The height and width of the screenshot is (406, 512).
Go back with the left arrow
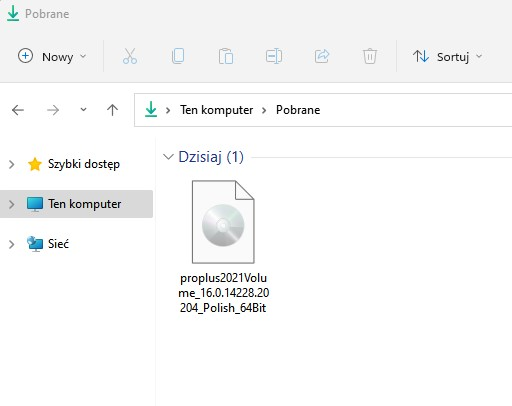click(x=18, y=110)
